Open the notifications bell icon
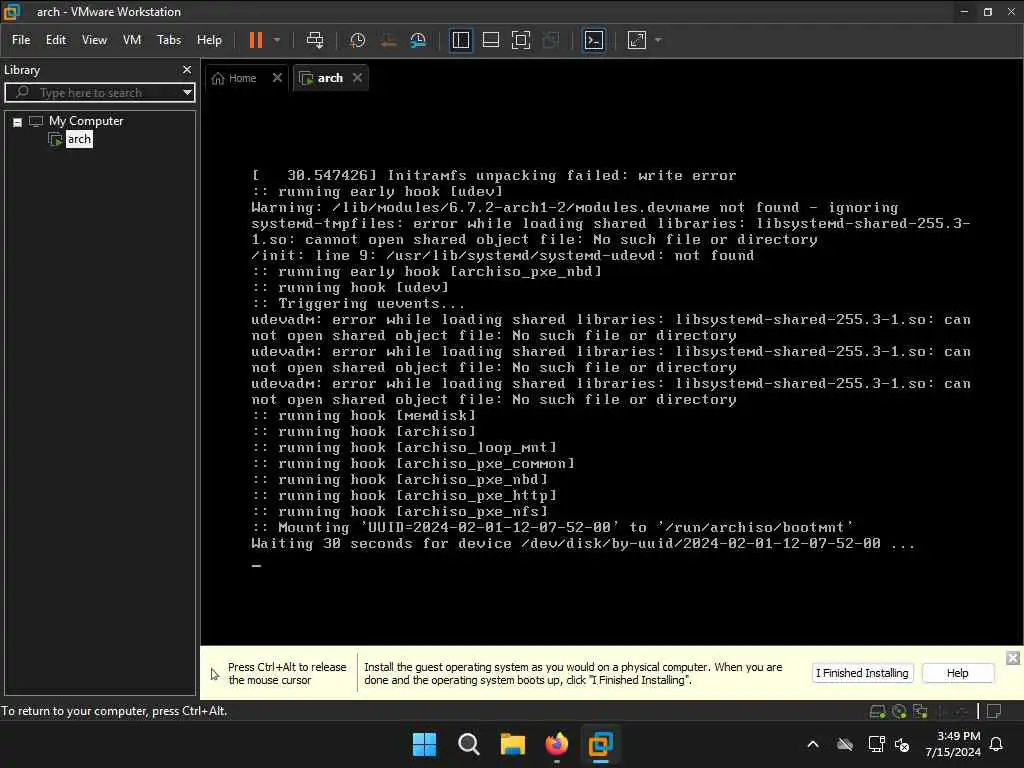 [x=996, y=744]
